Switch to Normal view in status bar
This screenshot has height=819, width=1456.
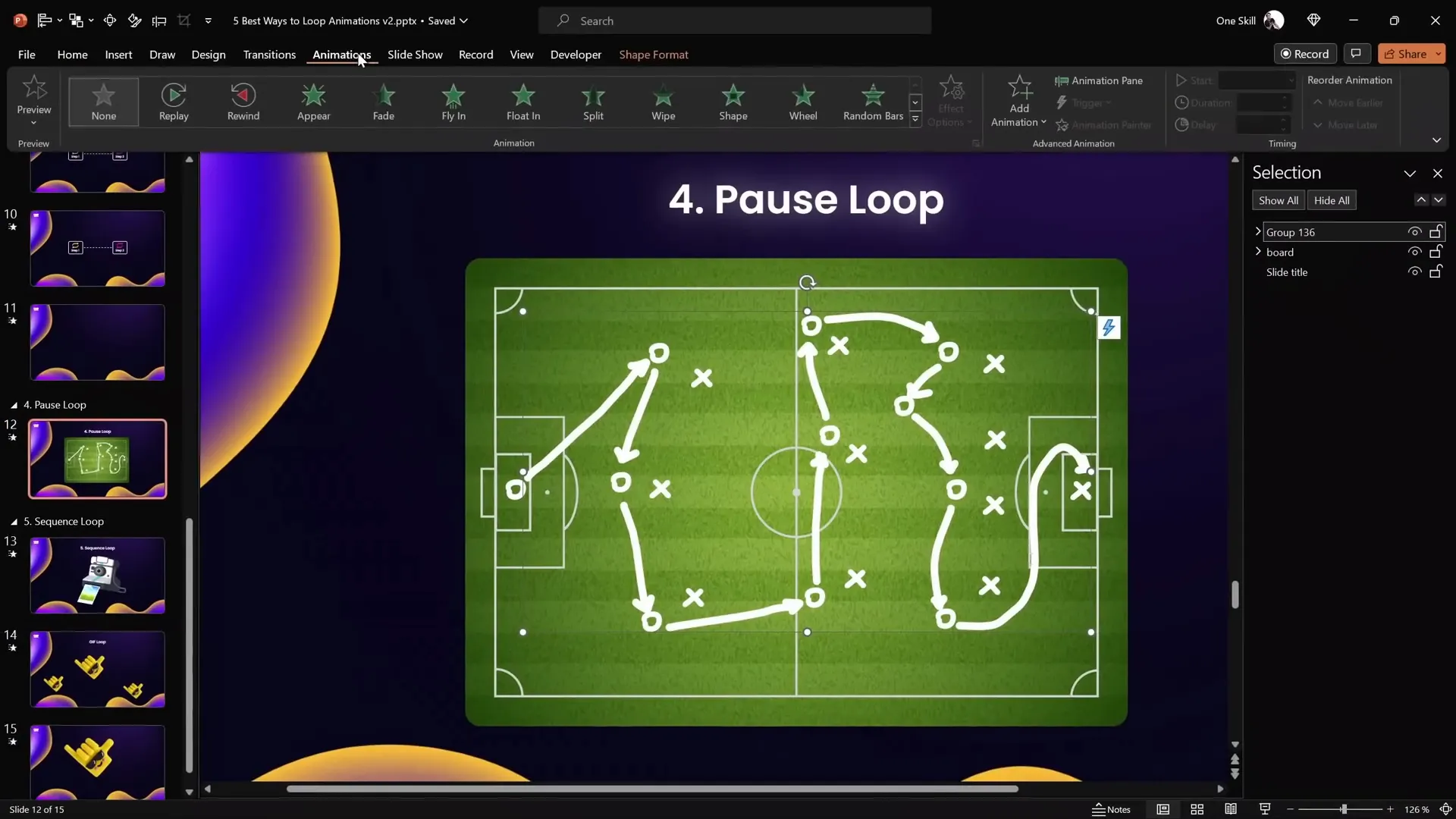tap(1163, 809)
